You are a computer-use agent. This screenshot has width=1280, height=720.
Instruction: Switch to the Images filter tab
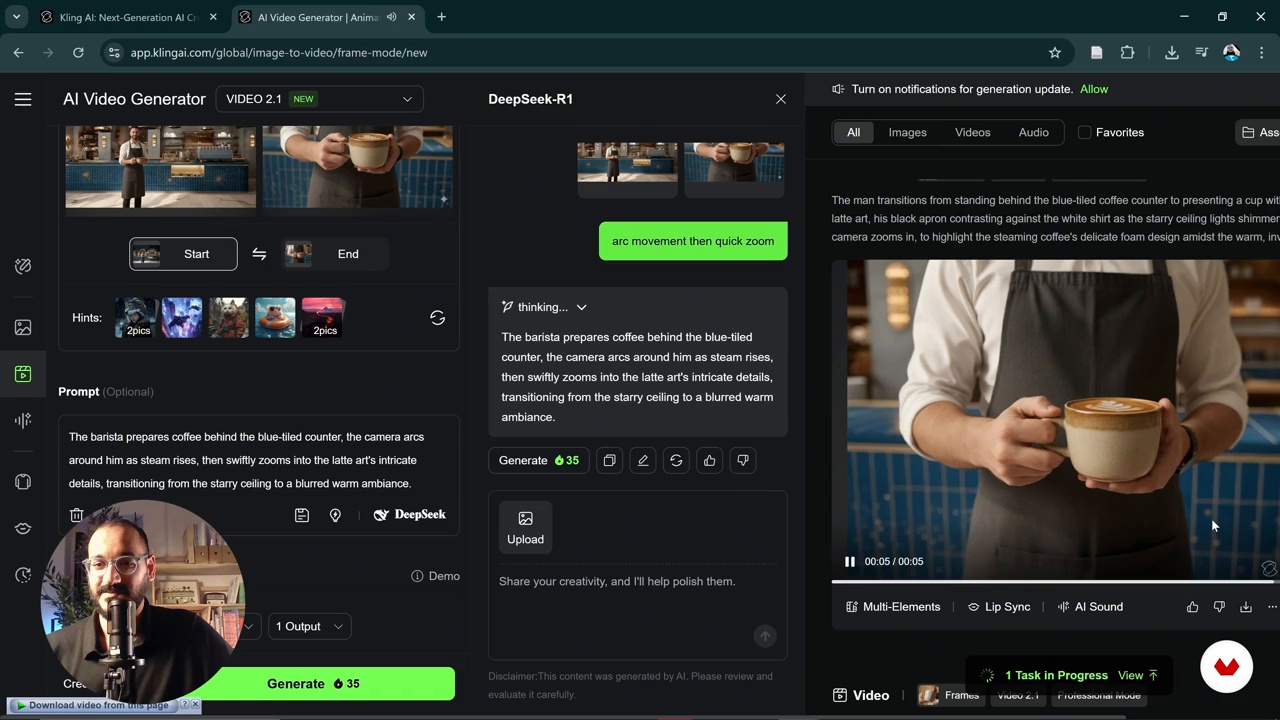[x=907, y=132]
